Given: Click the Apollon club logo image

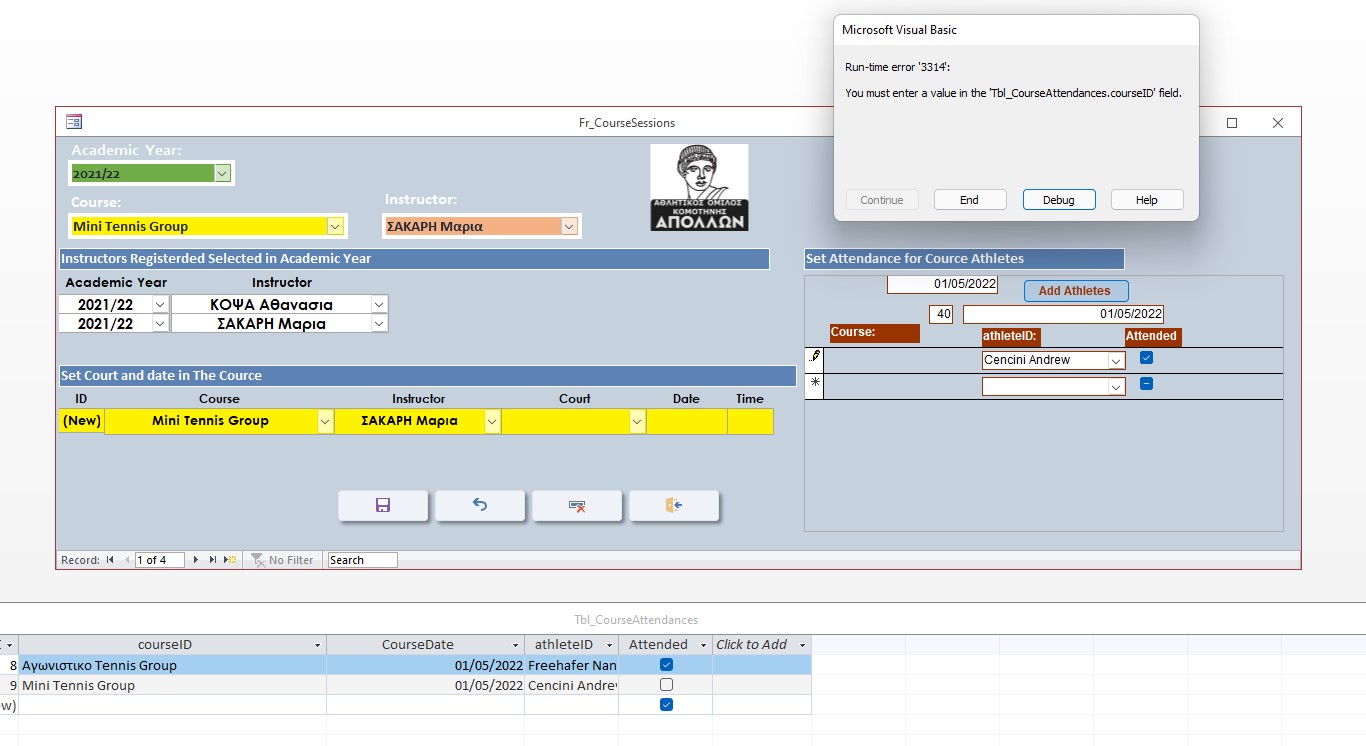Looking at the screenshot, I should [x=699, y=188].
